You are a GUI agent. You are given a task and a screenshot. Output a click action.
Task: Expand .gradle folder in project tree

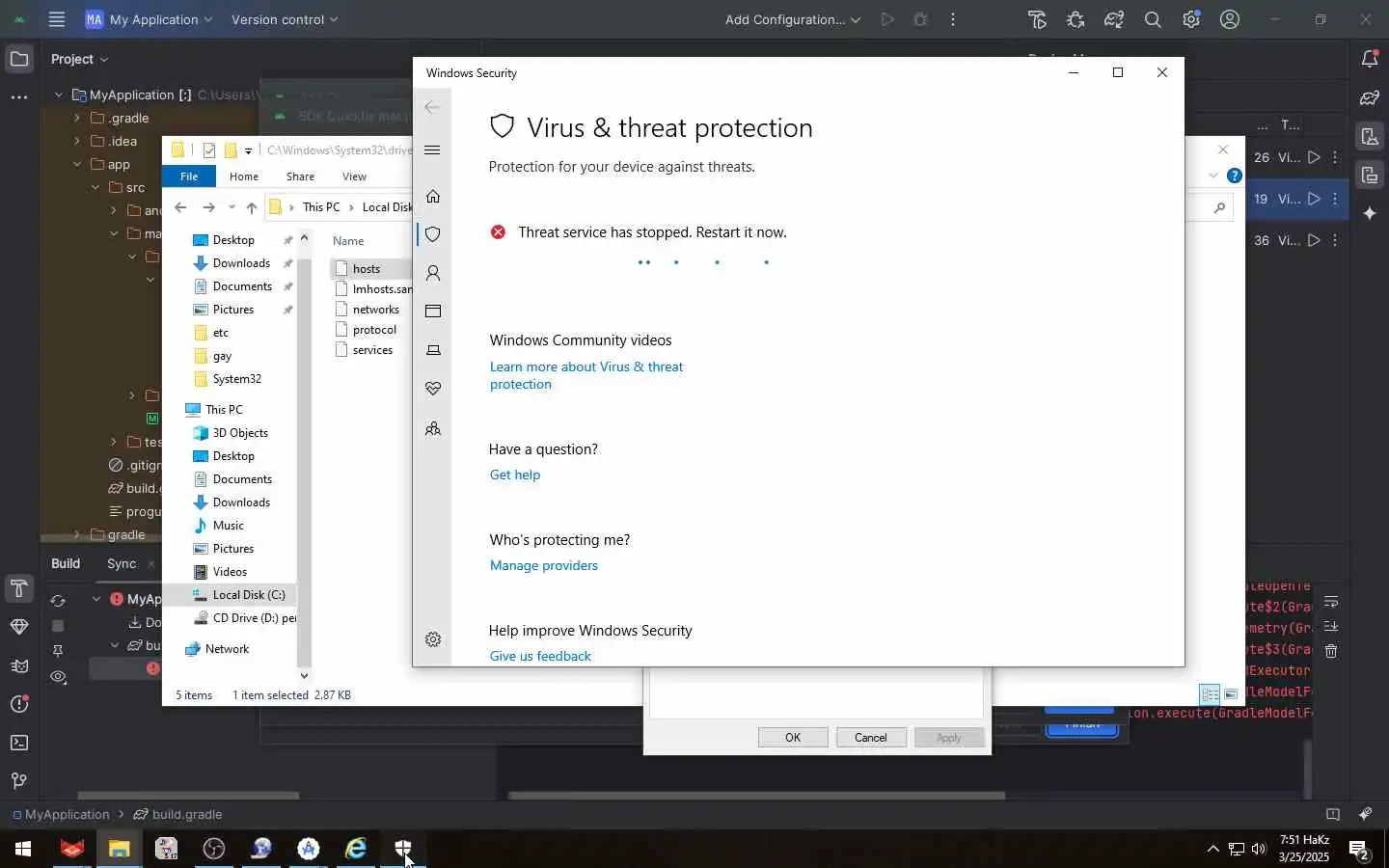point(77,118)
